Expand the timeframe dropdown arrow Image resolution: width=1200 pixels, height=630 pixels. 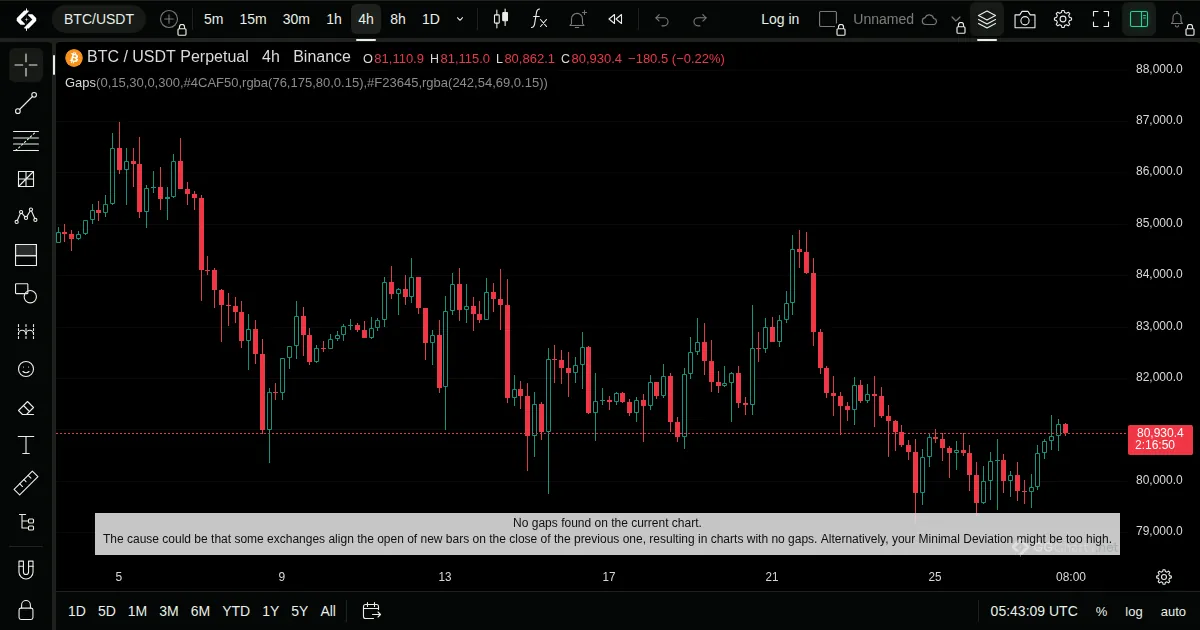(460, 19)
